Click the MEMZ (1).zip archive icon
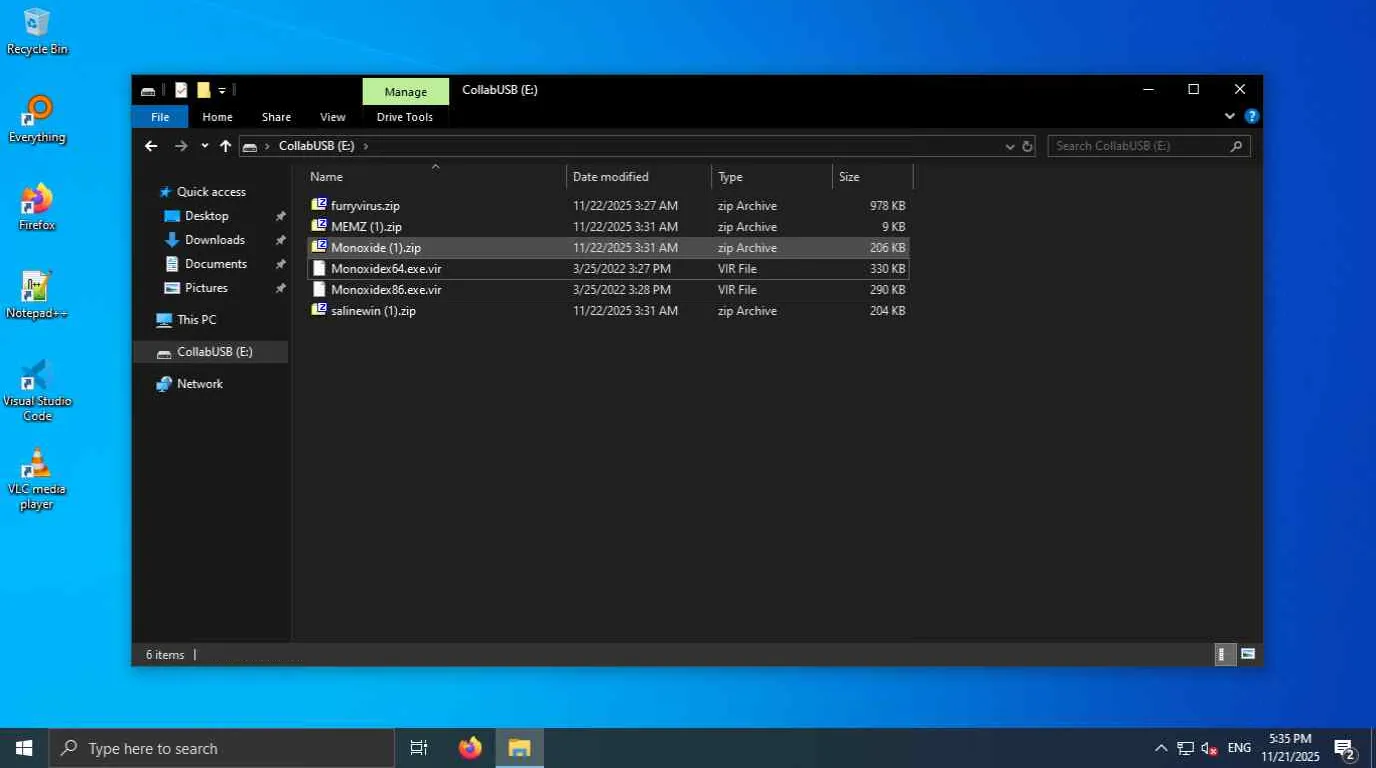 (319, 226)
